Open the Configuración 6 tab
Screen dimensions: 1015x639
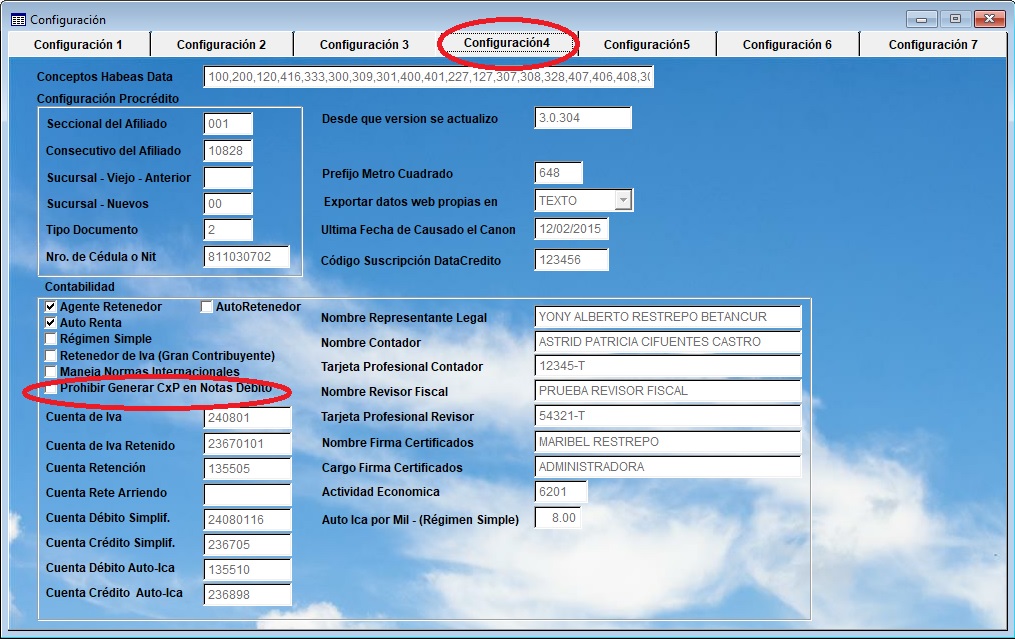[787, 45]
